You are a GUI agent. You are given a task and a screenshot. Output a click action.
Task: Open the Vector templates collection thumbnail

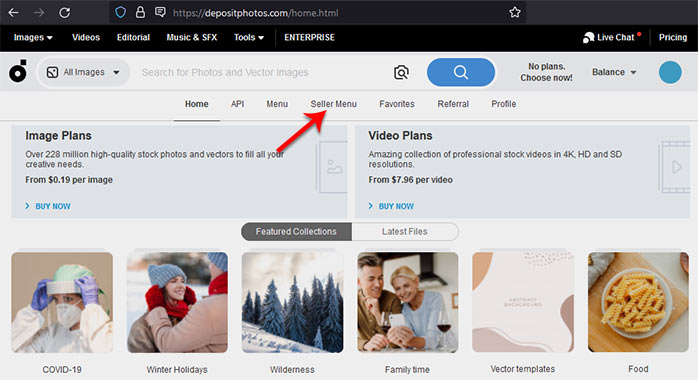click(523, 302)
